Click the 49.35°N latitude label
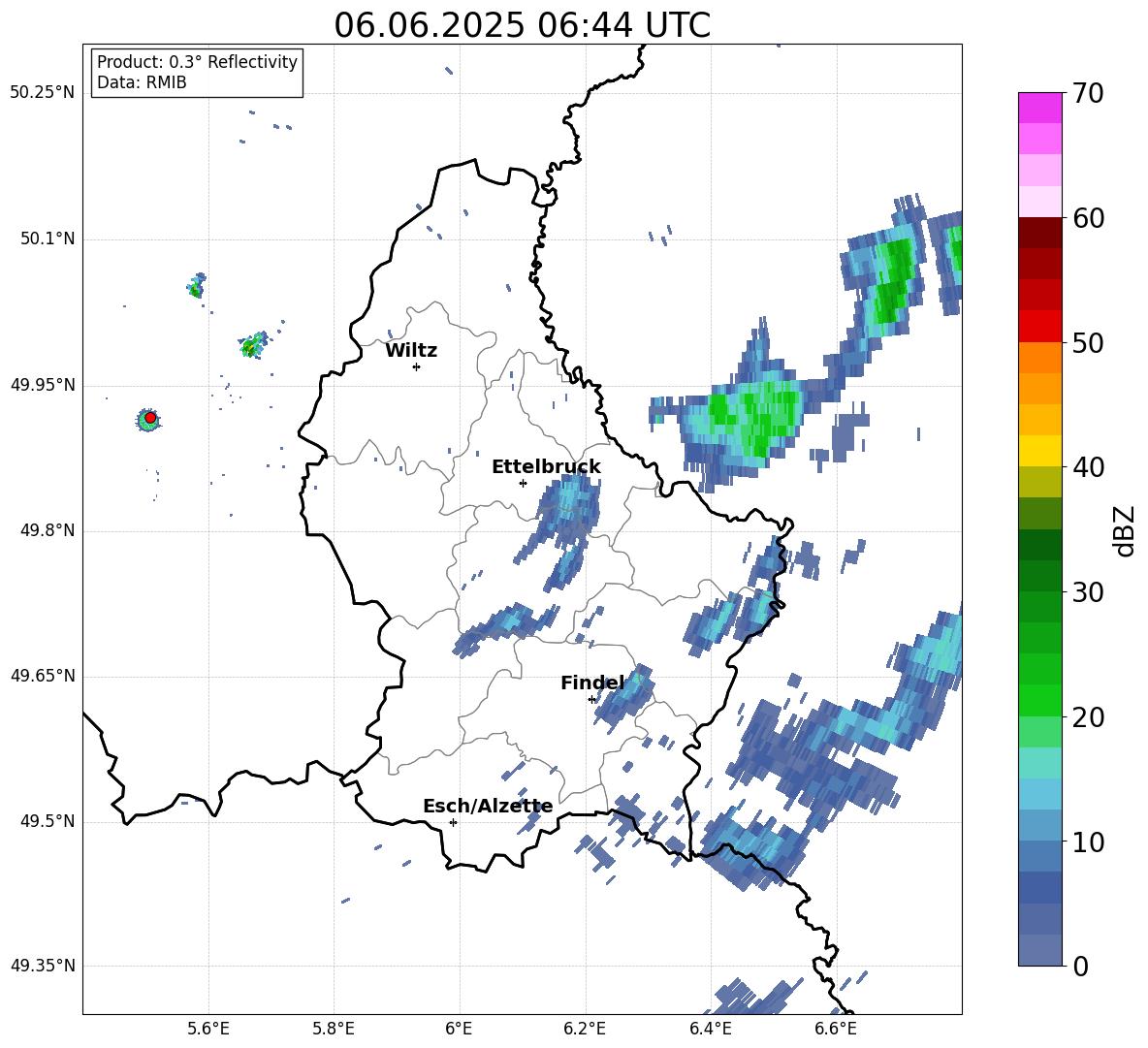This screenshot has width=1148, height=1048. click(42, 966)
